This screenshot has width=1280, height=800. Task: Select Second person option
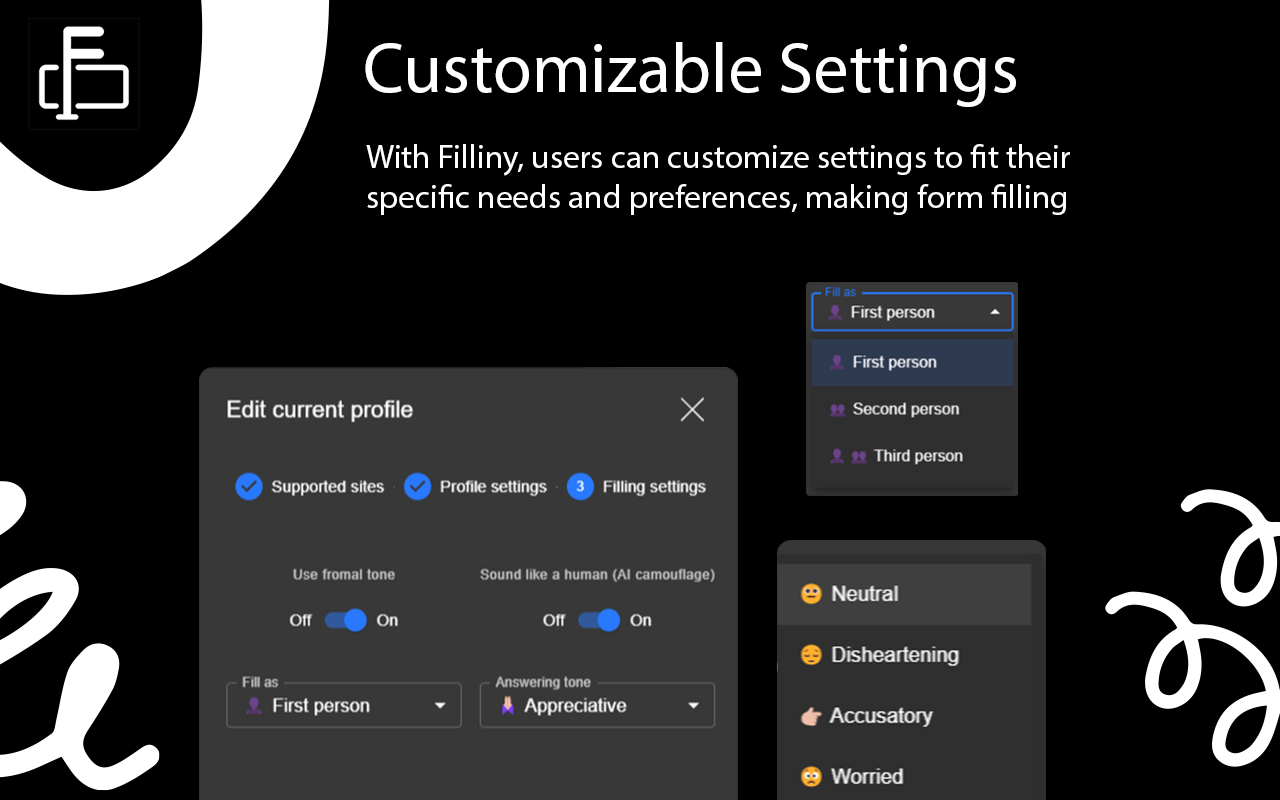912,409
